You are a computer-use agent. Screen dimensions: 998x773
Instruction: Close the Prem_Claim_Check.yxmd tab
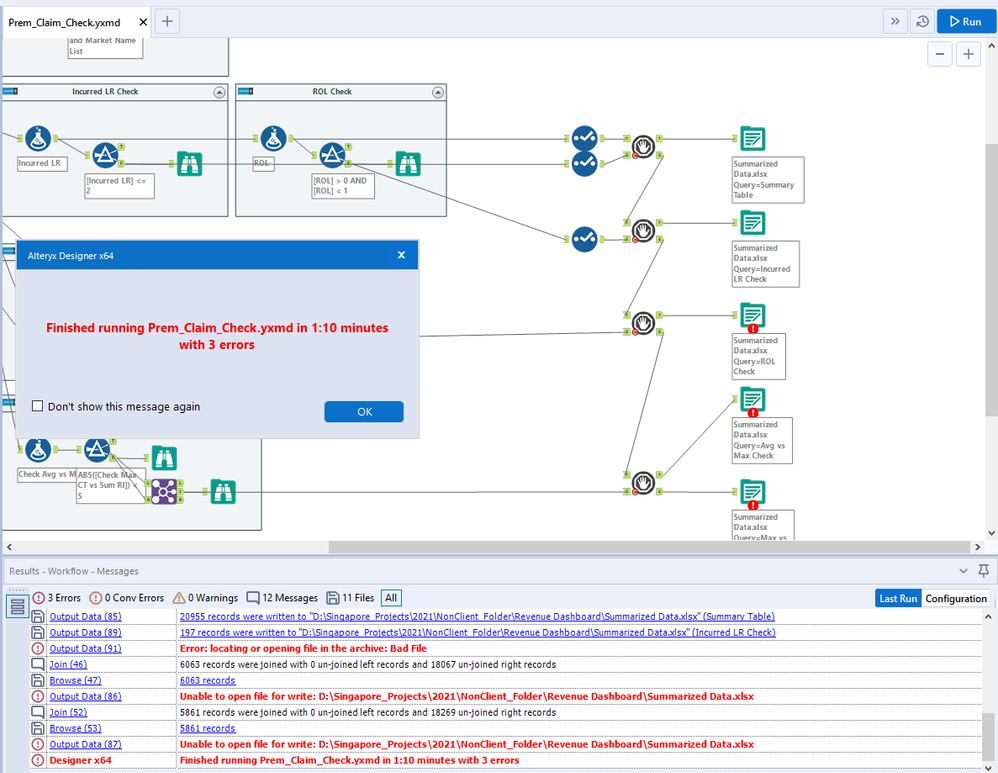(x=143, y=22)
